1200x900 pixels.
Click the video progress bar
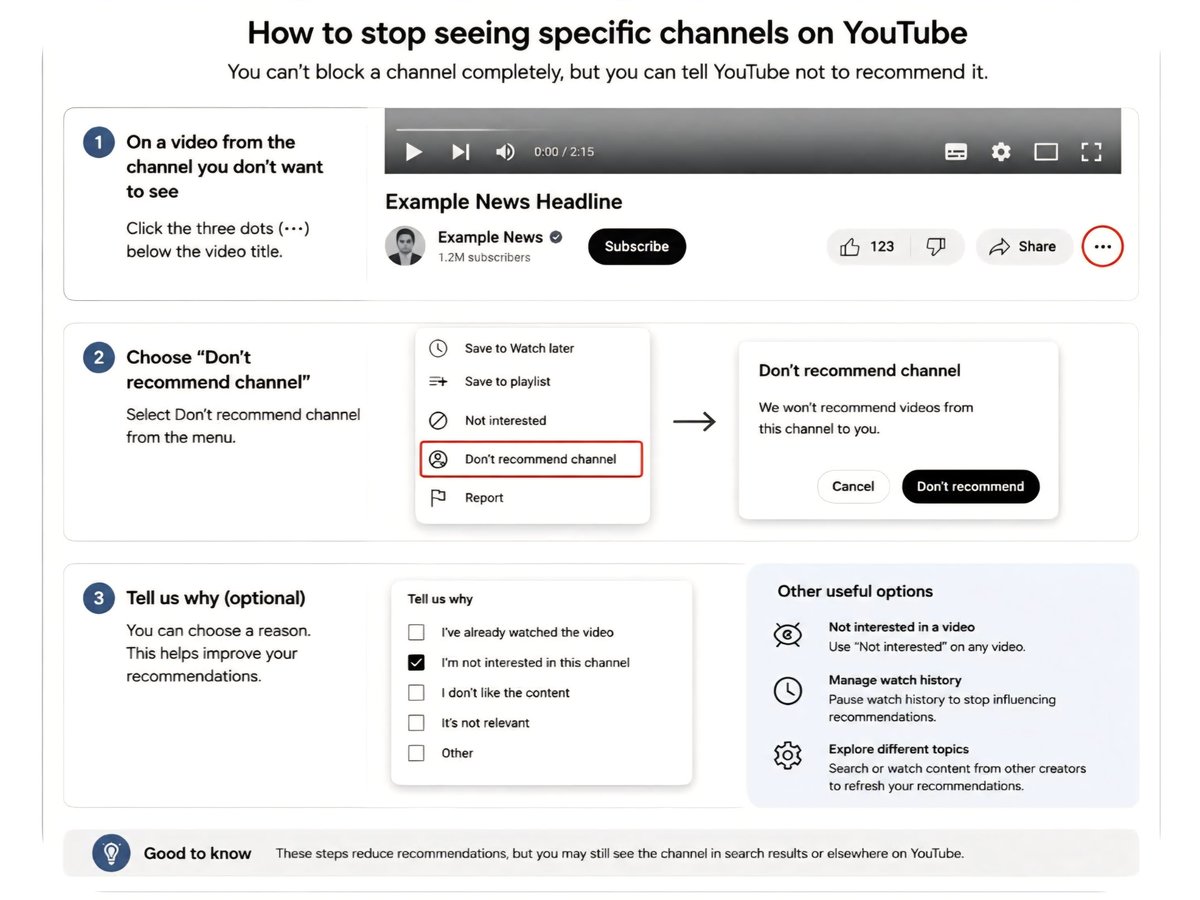pyautogui.click(x=752, y=129)
